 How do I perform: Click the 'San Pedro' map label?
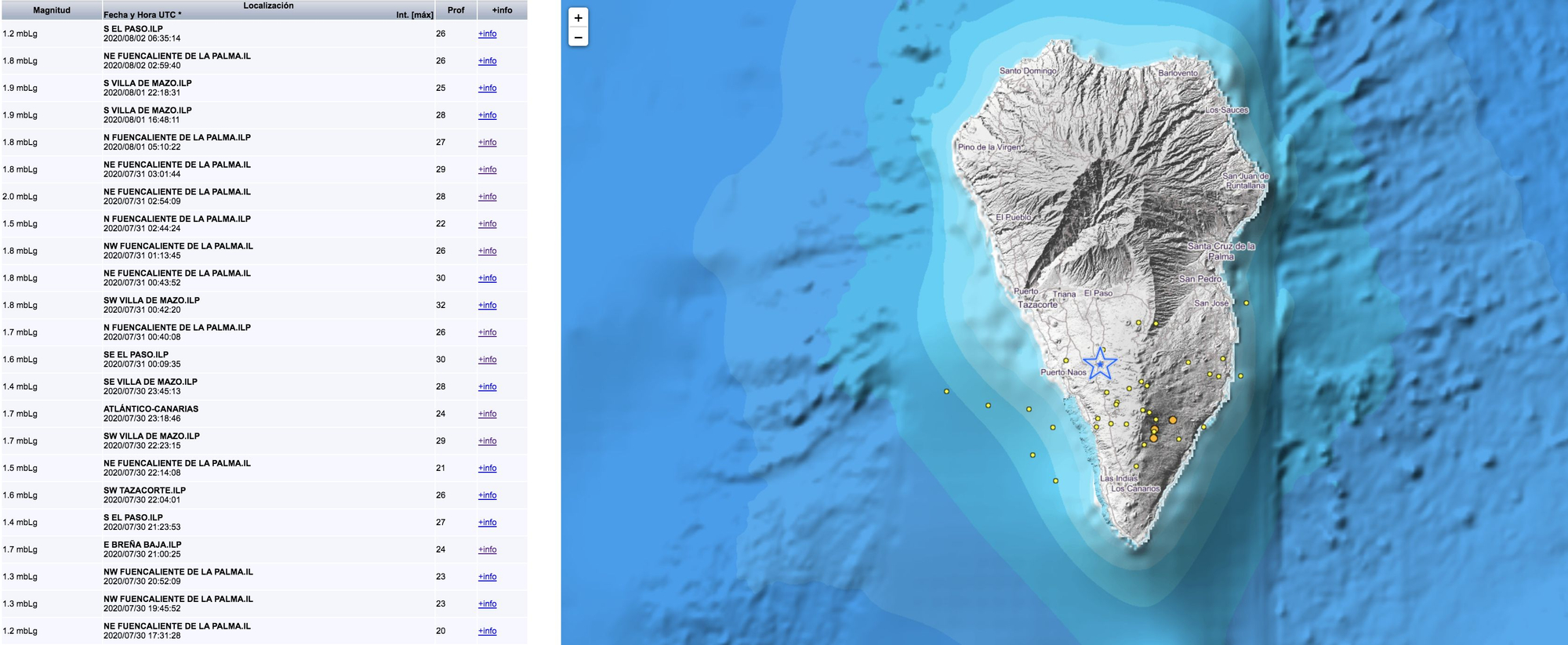coord(1200,279)
